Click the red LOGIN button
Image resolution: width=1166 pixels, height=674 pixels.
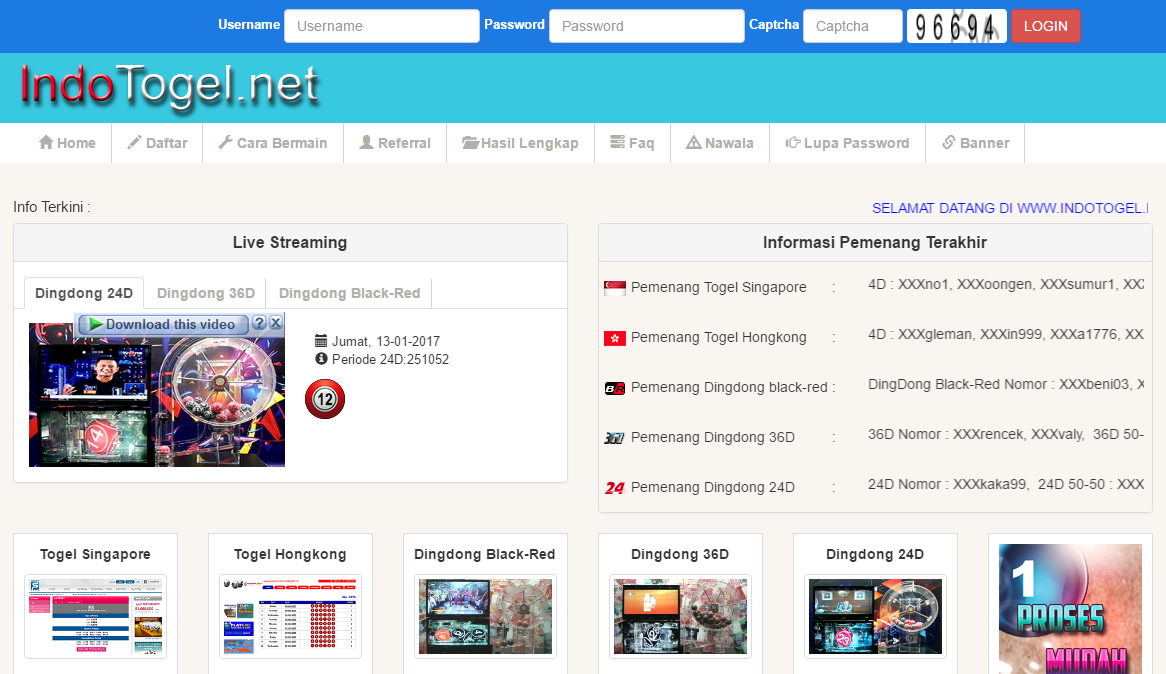pos(1046,26)
